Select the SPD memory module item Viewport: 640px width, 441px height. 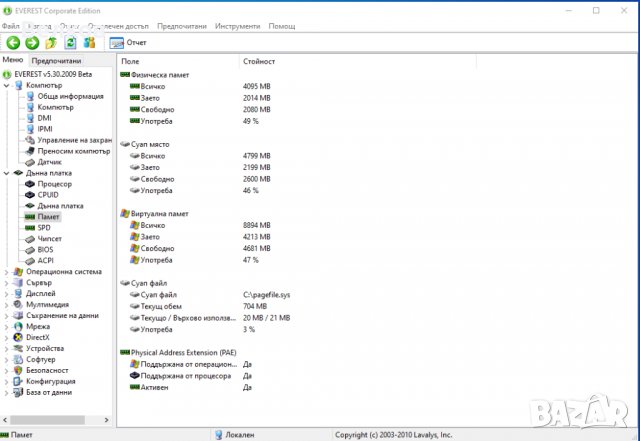coord(44,228)
